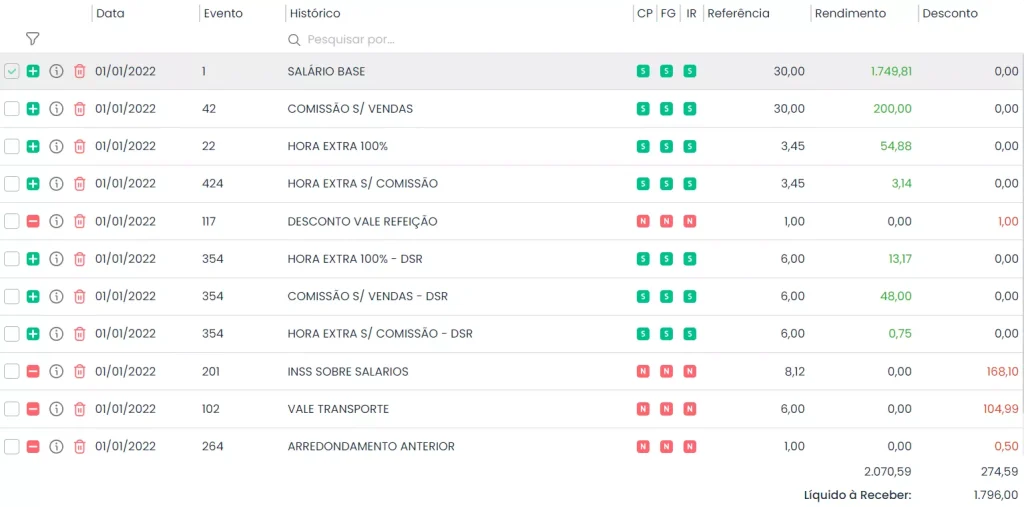Open info for INSS SOBRE SALARIOS row
1024x507 pixels.
point(56,372)
